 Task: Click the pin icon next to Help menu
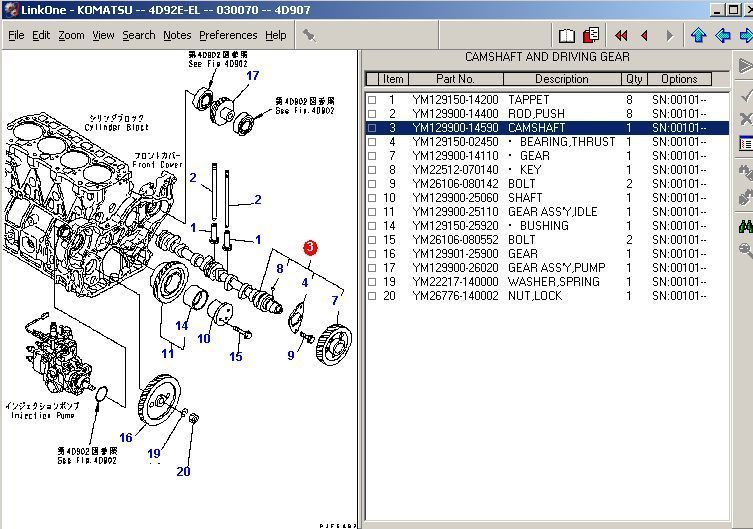pos(309,35)
